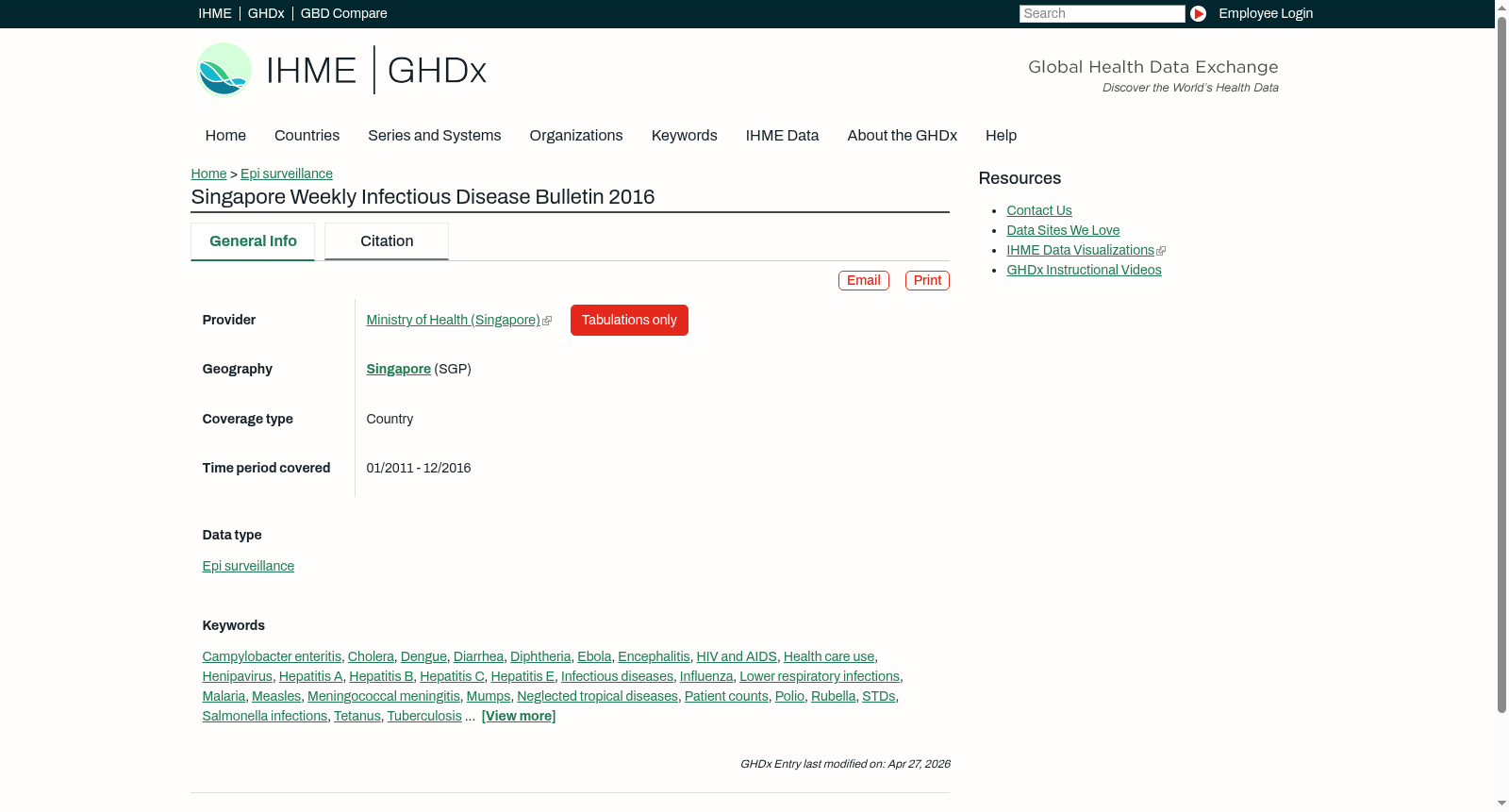Open the Singapore geography link

point(398,370)
